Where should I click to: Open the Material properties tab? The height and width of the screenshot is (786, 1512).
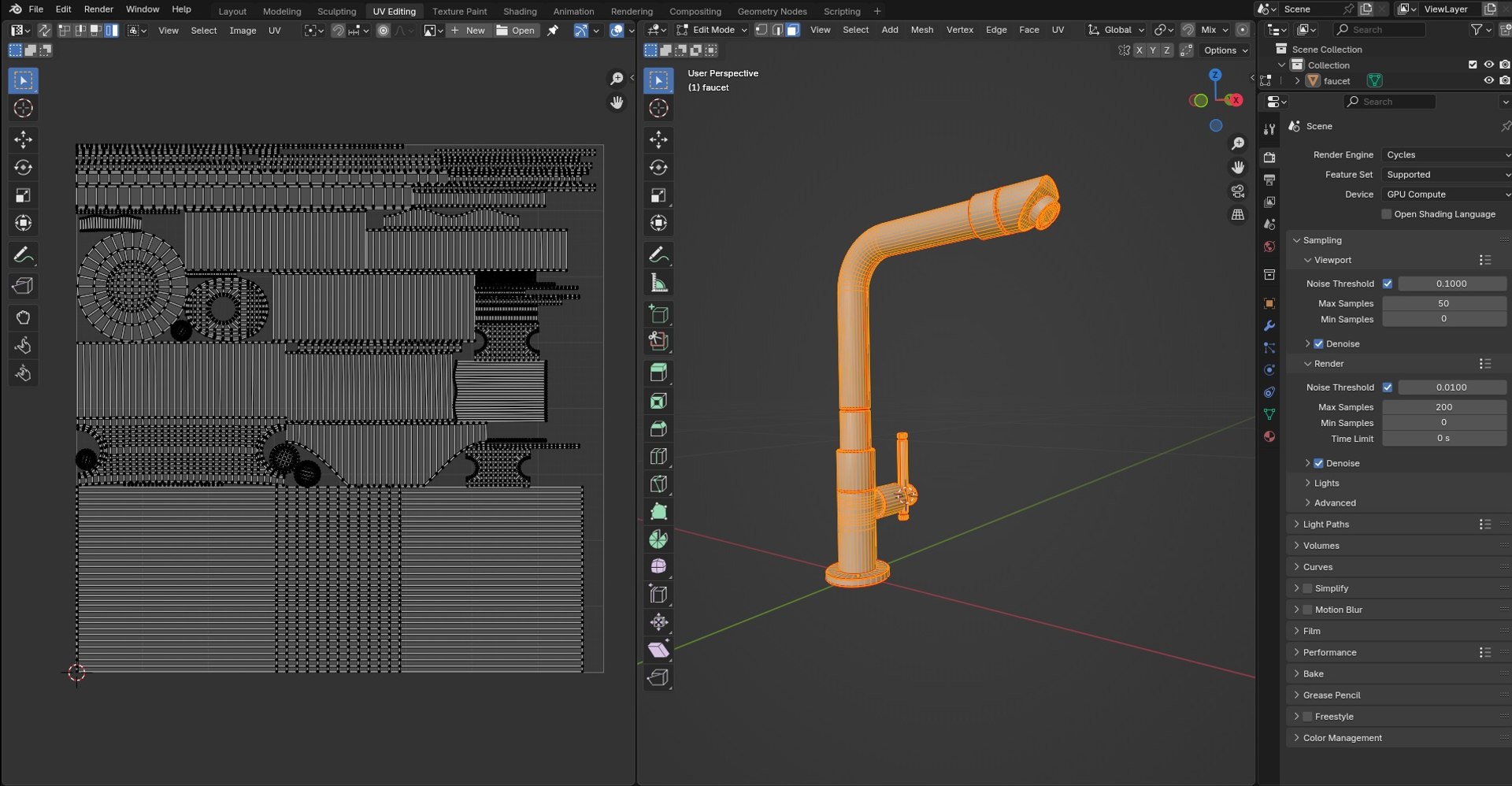point(1269,436)
